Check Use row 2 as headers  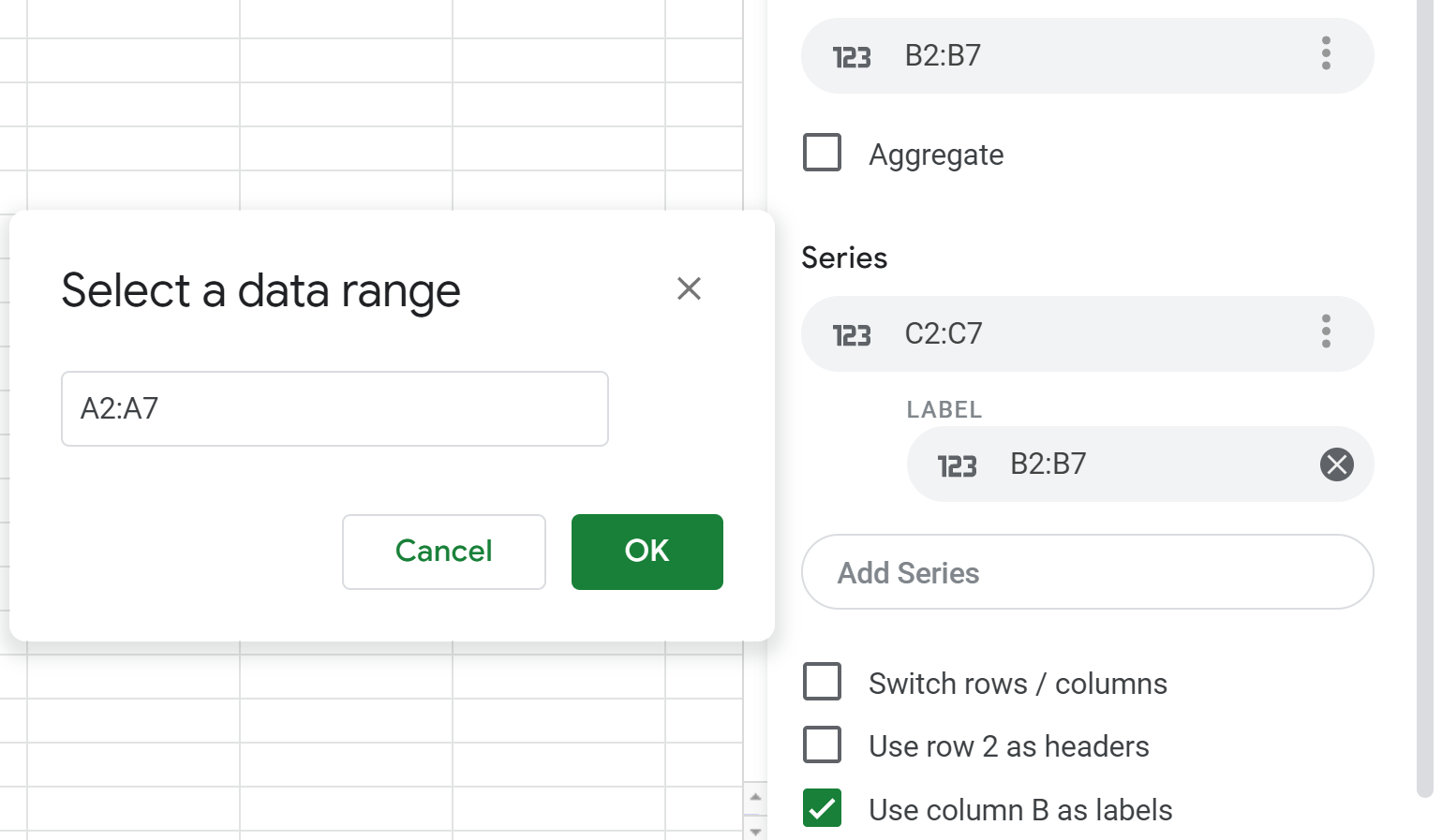pos(822,745)
